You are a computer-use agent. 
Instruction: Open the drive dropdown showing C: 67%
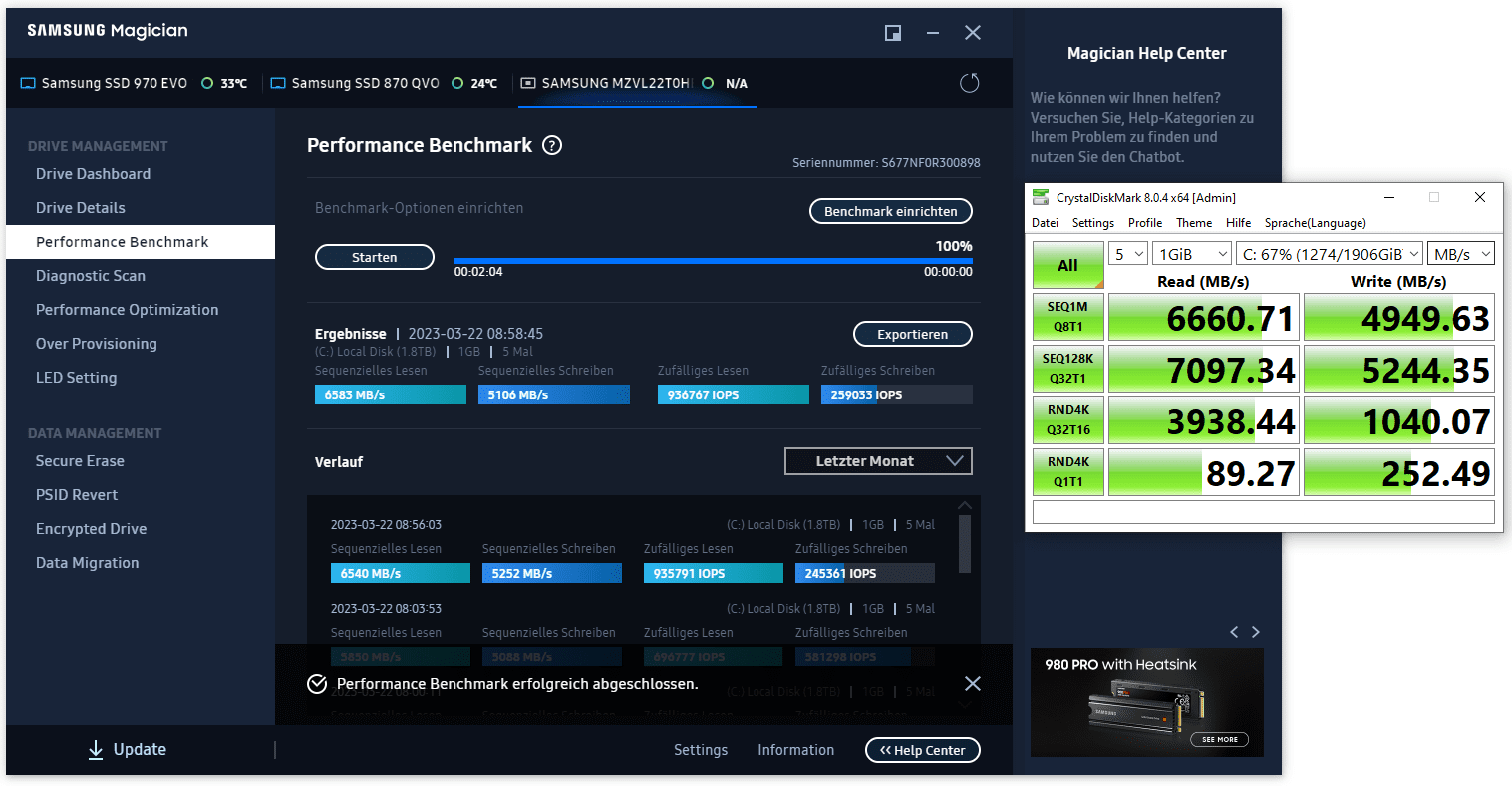point(1330,254)
